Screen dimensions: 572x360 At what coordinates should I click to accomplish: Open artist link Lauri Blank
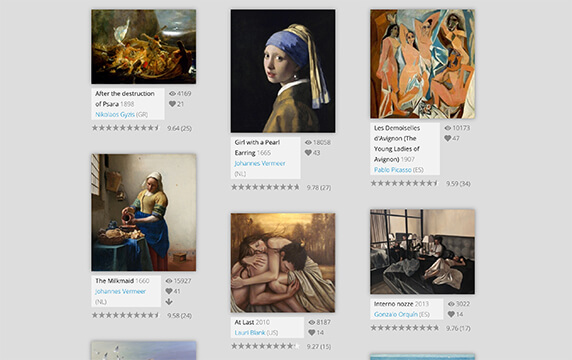250,333
